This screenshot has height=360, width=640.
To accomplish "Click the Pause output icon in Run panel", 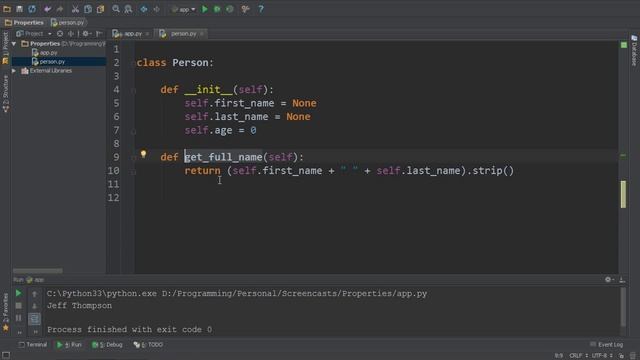I will click(x=18, y=318).
